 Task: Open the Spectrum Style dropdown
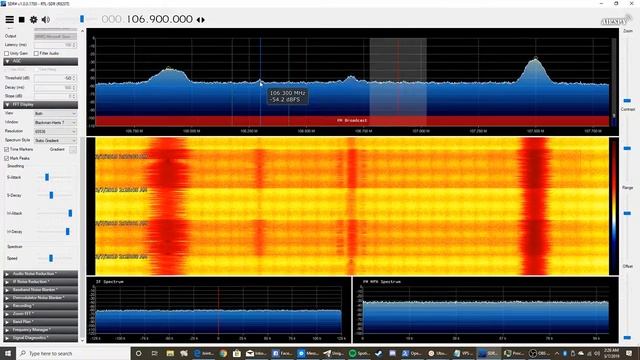(56, 140)
